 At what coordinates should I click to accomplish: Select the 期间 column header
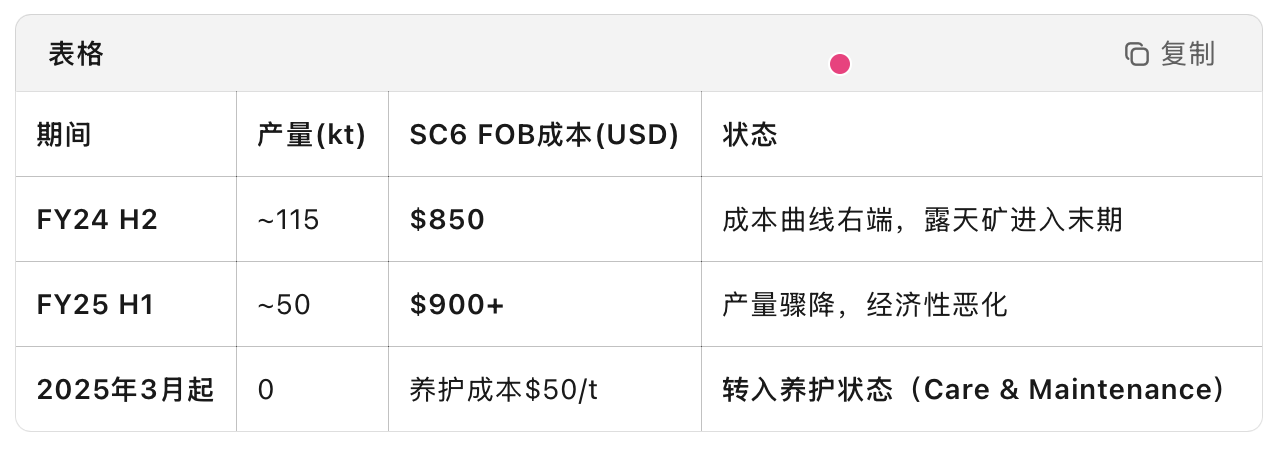tap(64, 135)
